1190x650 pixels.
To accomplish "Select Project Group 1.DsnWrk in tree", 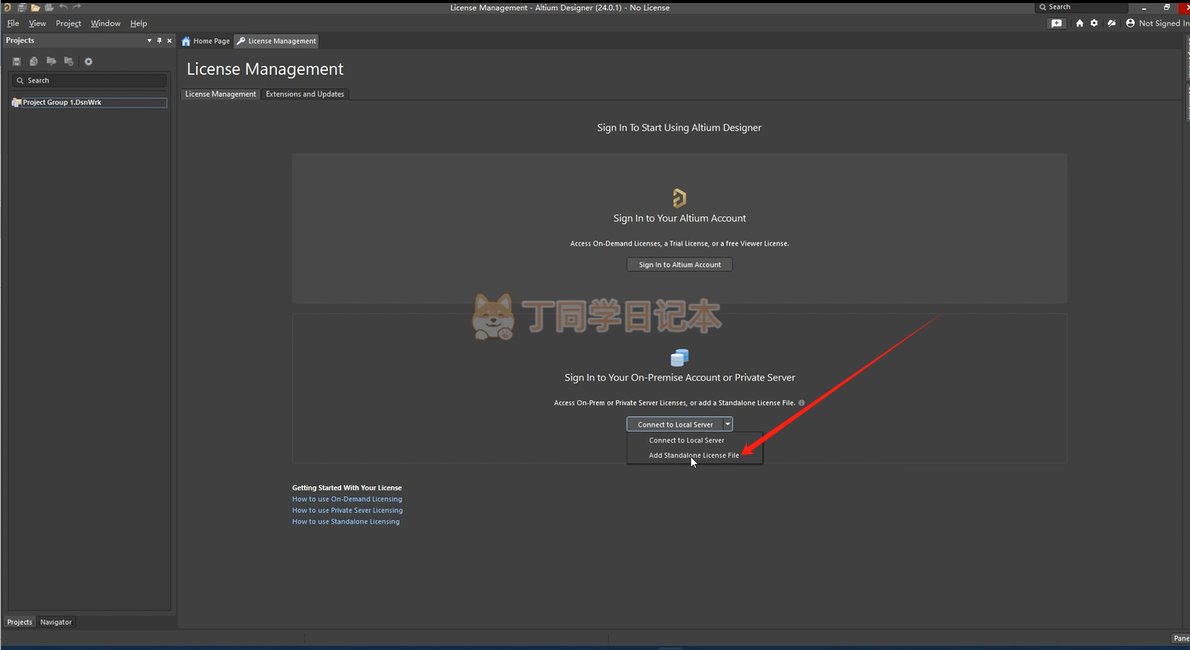I will [x=62, y=102].
